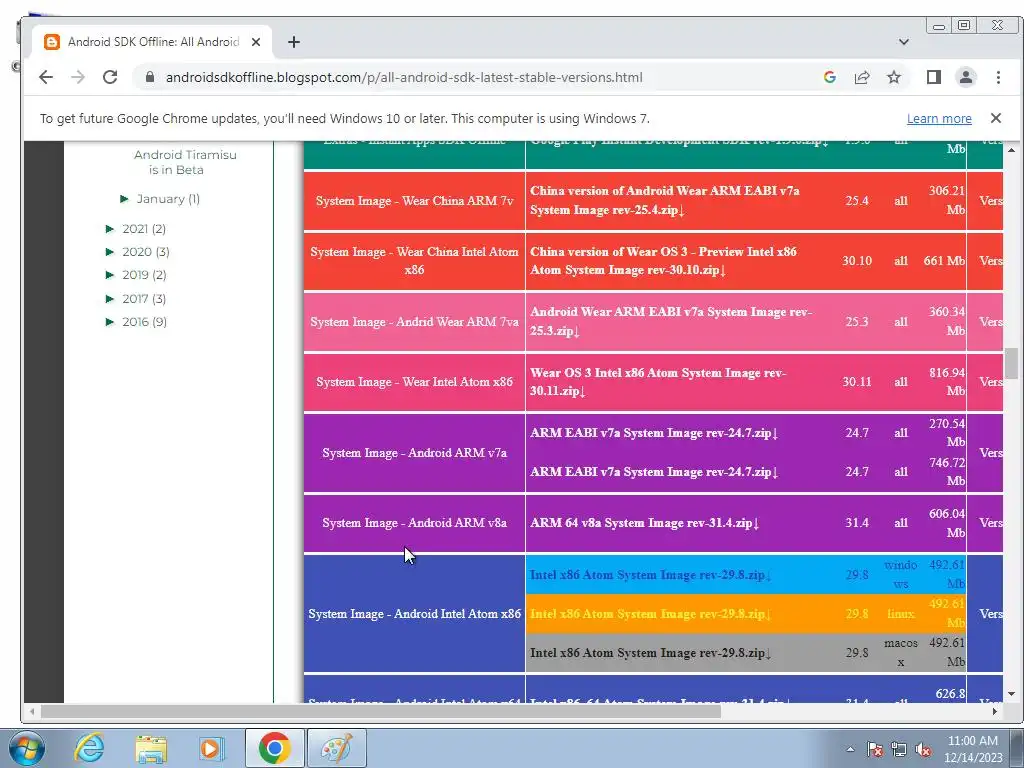
Task: Open the Learn more link
Action: point(938,118)
